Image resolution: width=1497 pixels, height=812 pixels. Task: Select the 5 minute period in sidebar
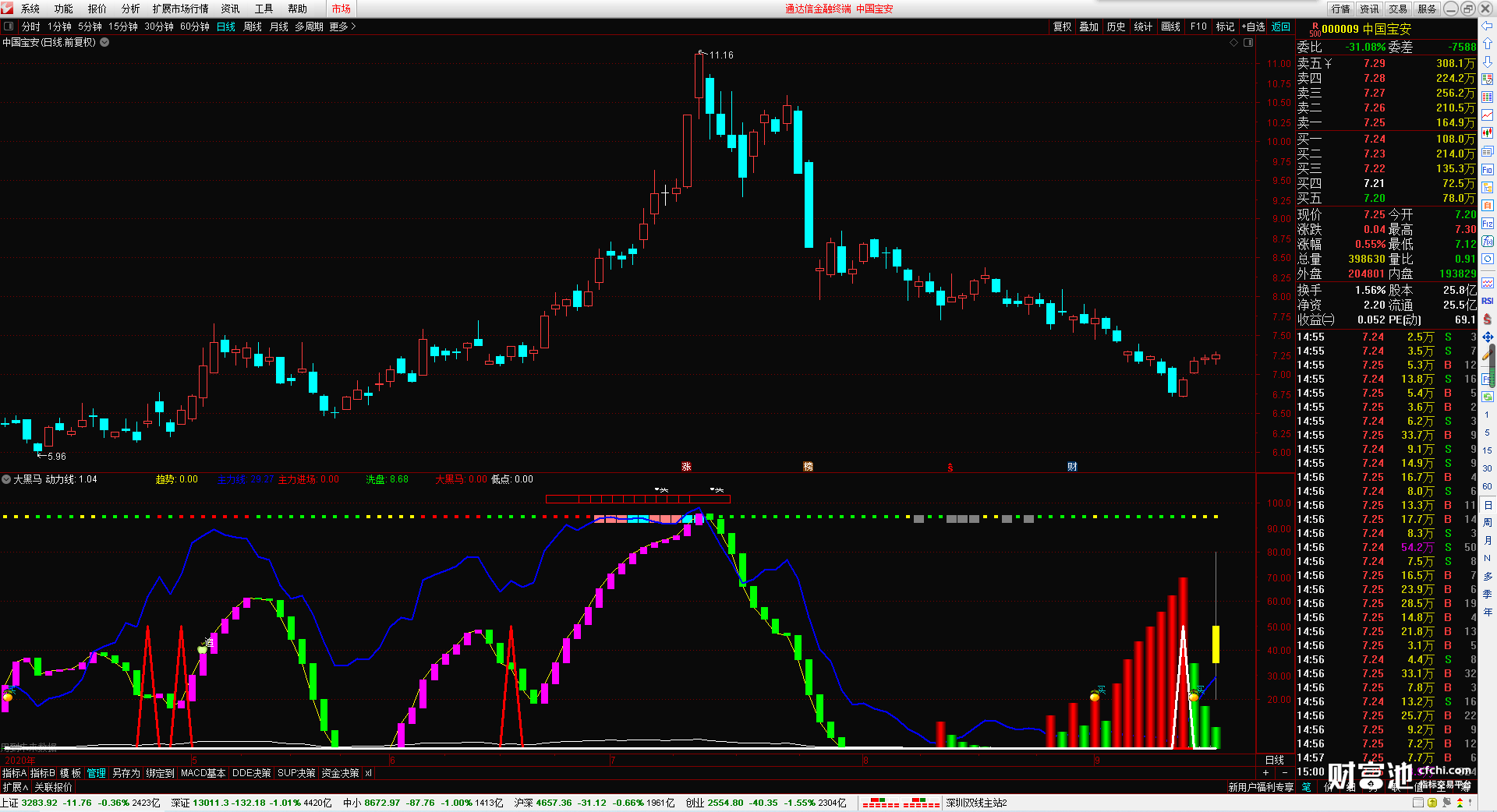tap(1487, 432)
